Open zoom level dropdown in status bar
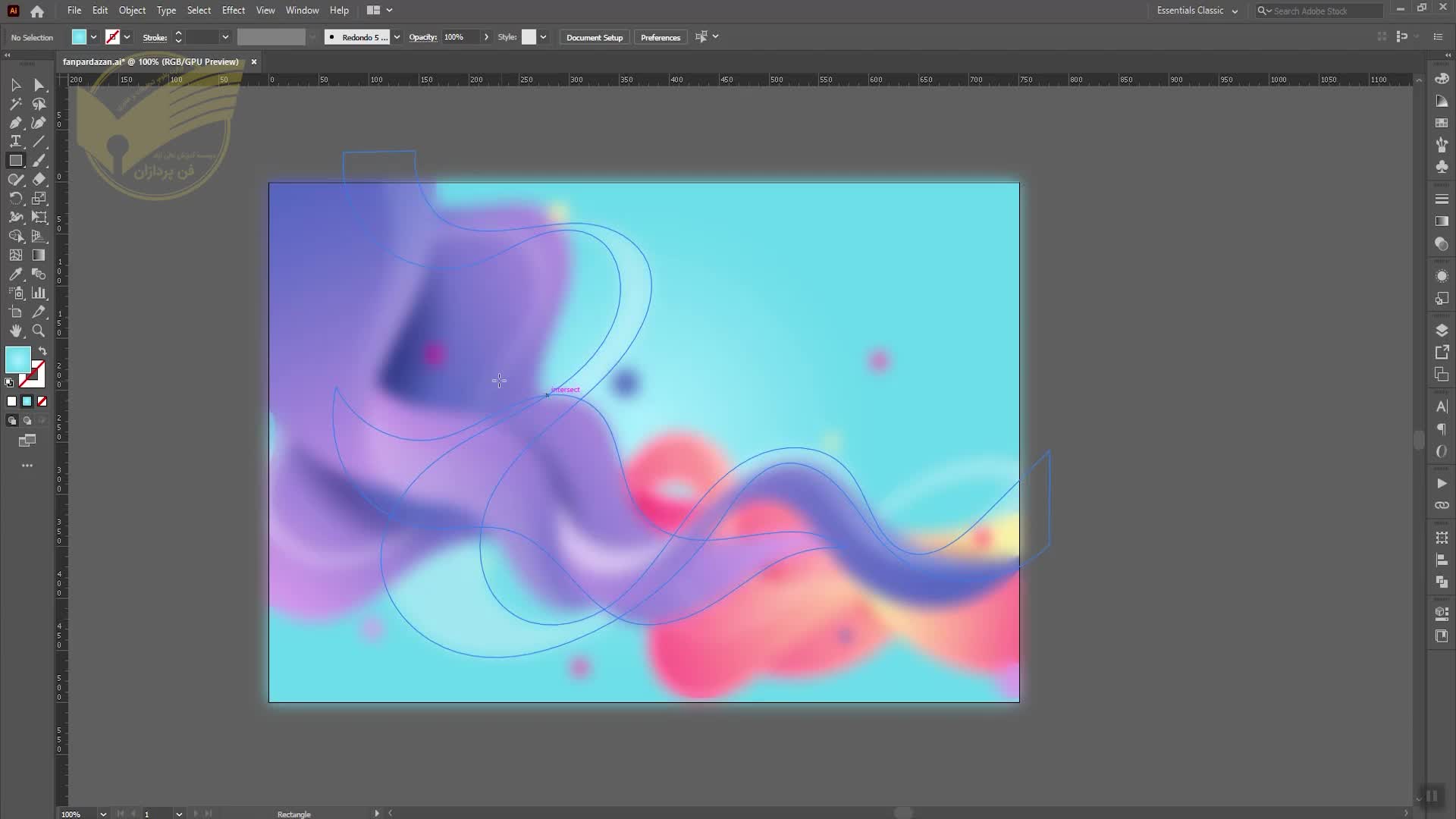1456x819 pixels. 103,814
